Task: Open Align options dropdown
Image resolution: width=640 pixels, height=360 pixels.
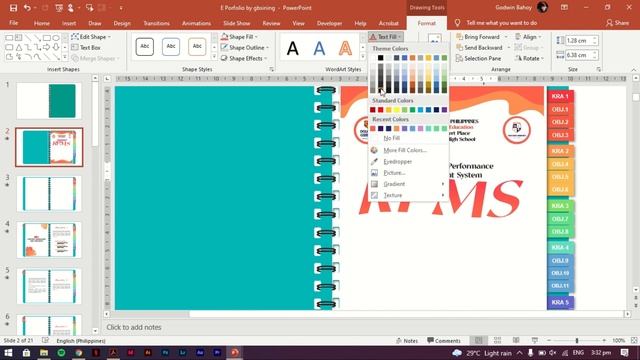Action: tap(529, 37)
